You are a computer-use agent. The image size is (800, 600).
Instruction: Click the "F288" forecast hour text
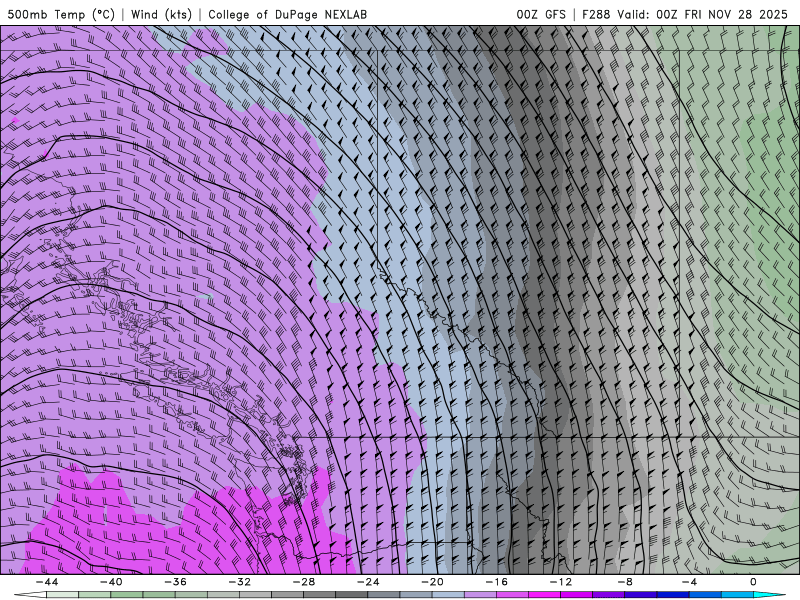pyautogui.click(x=596, y=14)
